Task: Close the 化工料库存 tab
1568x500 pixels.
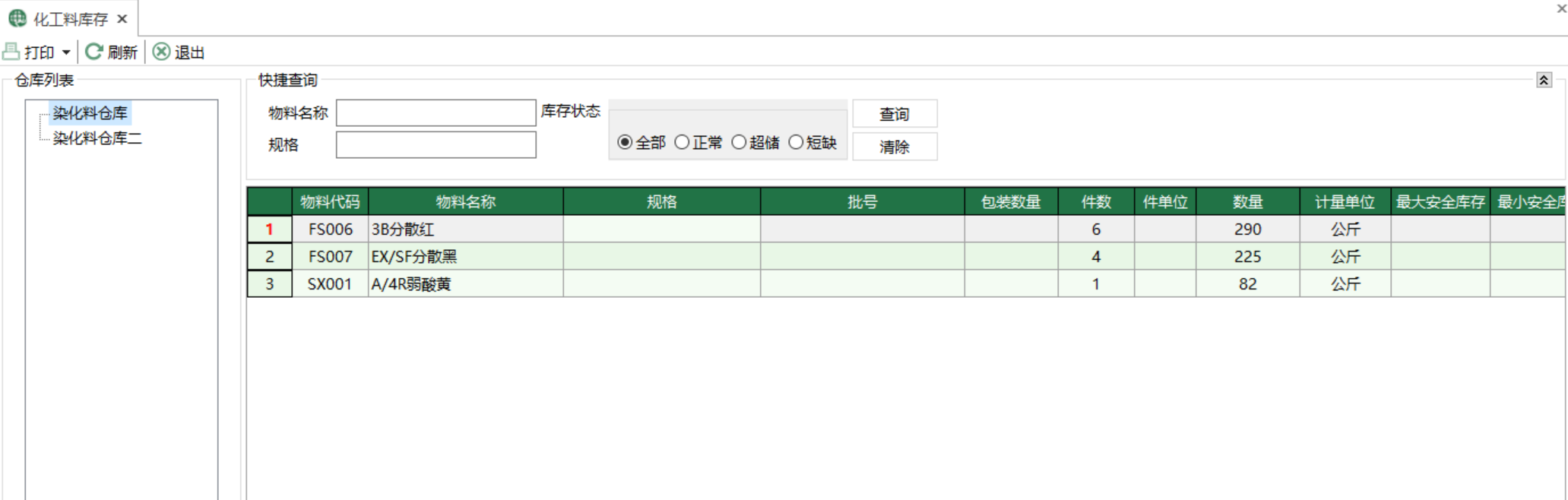Action: coord(122,19)
